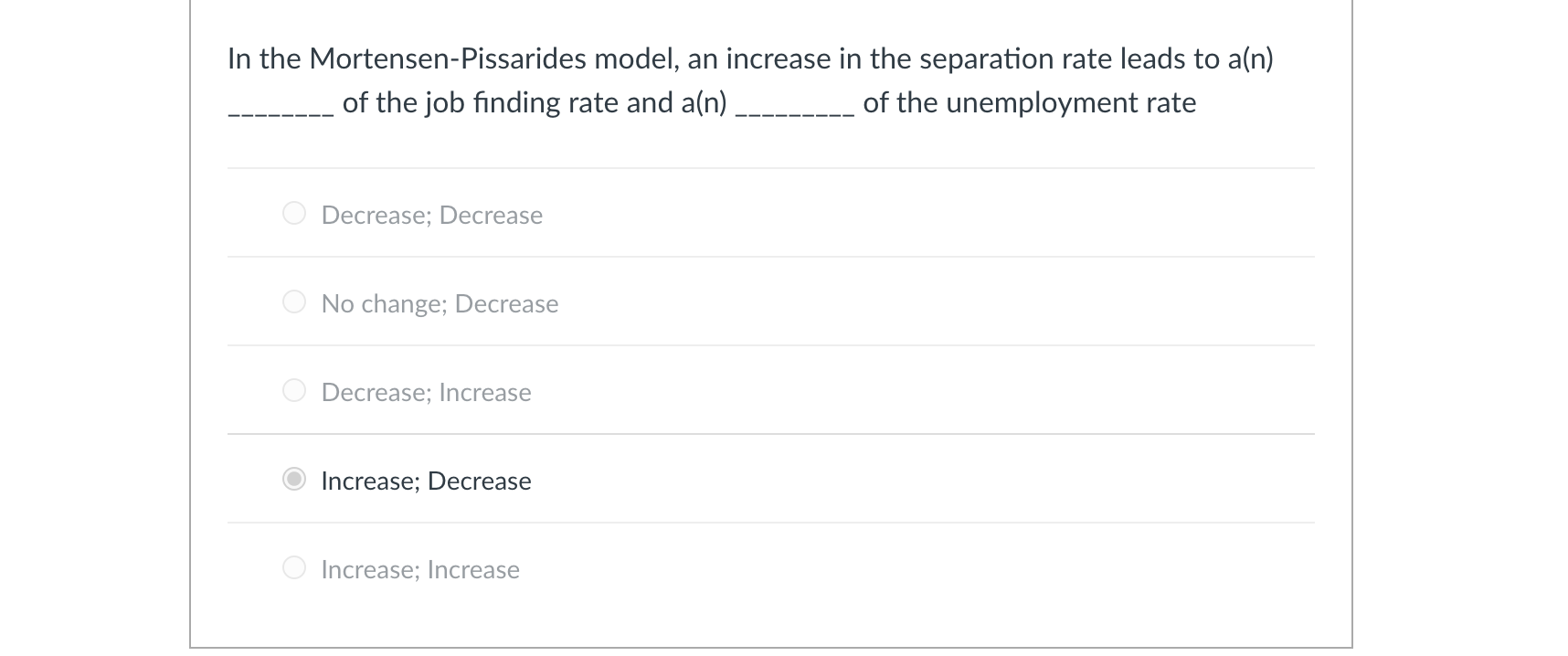The width and height of the screenshot is (1568, 656).
Task: Click the No change; Decrease answer text
Action: pyautogui.click(x=440, y=303)
